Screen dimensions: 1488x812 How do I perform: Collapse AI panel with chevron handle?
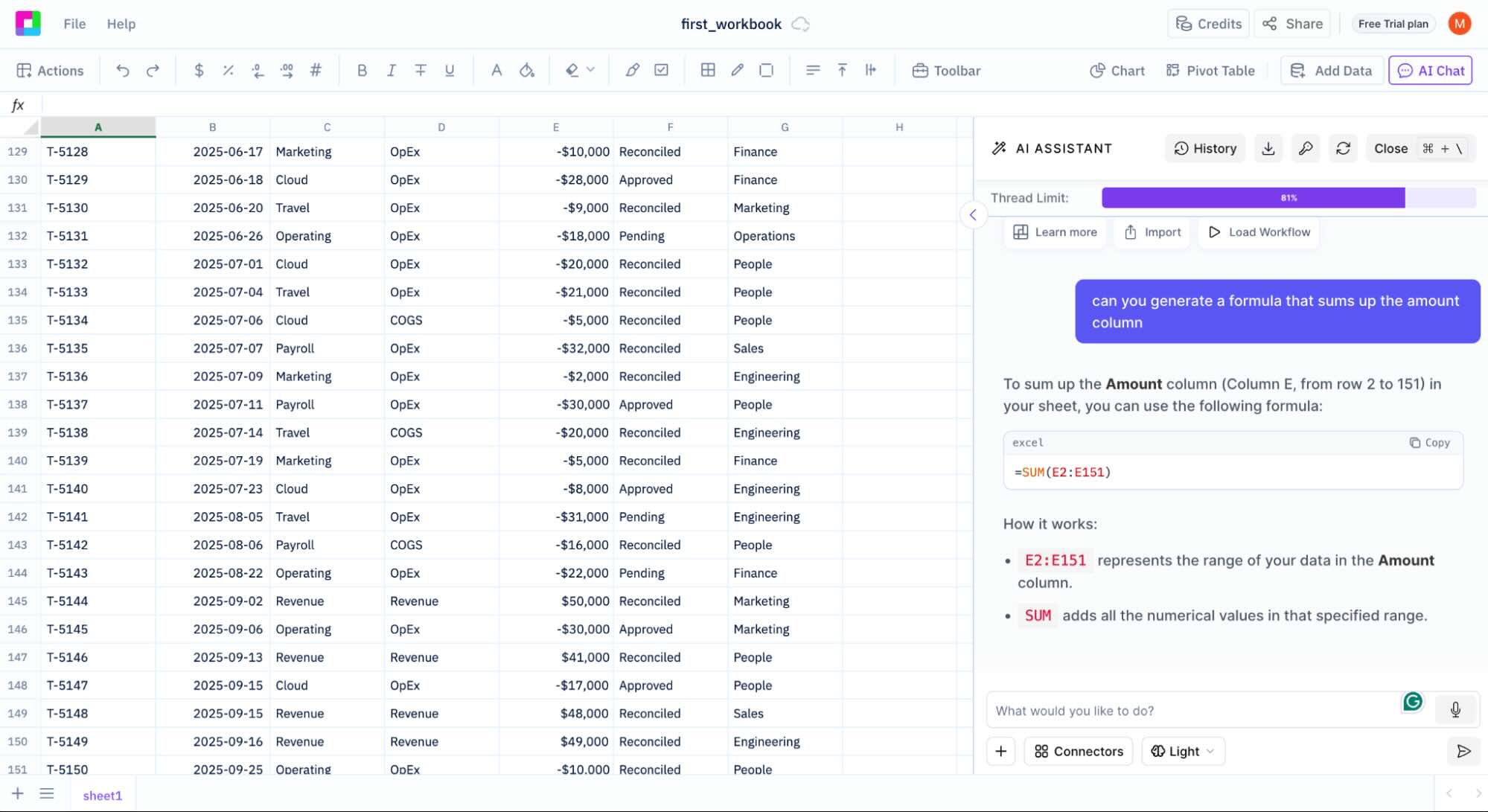point(973,215)
